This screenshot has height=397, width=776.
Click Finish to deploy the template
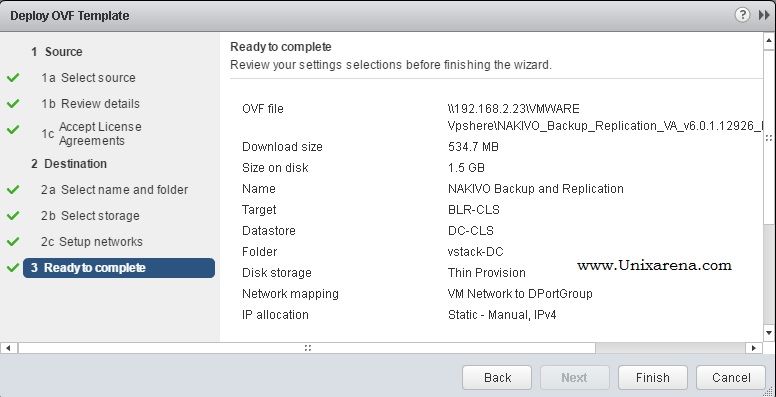[653, 378]
